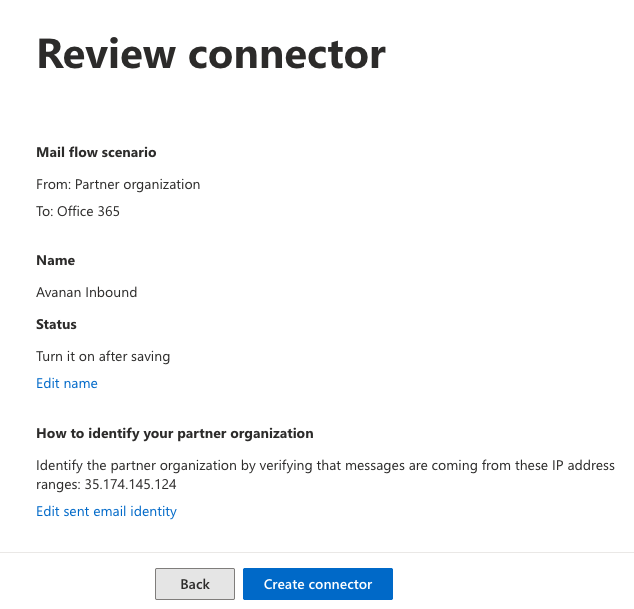Image resolution: width=634 pixels, height=609 pixels.
Task: Click the Turn it on after saving text
Action: coord(103,356)
